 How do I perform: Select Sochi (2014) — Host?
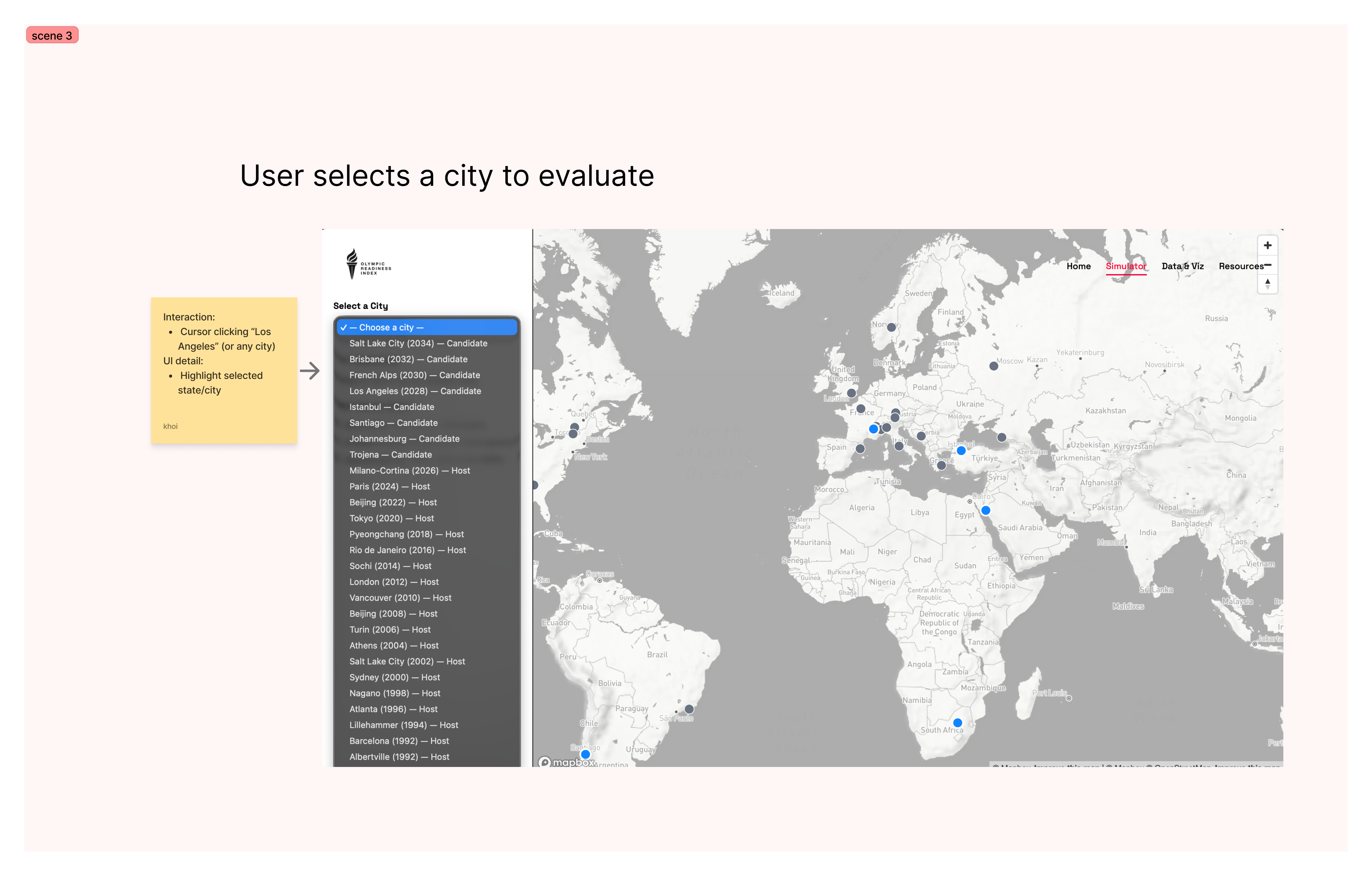click(427, 567)
